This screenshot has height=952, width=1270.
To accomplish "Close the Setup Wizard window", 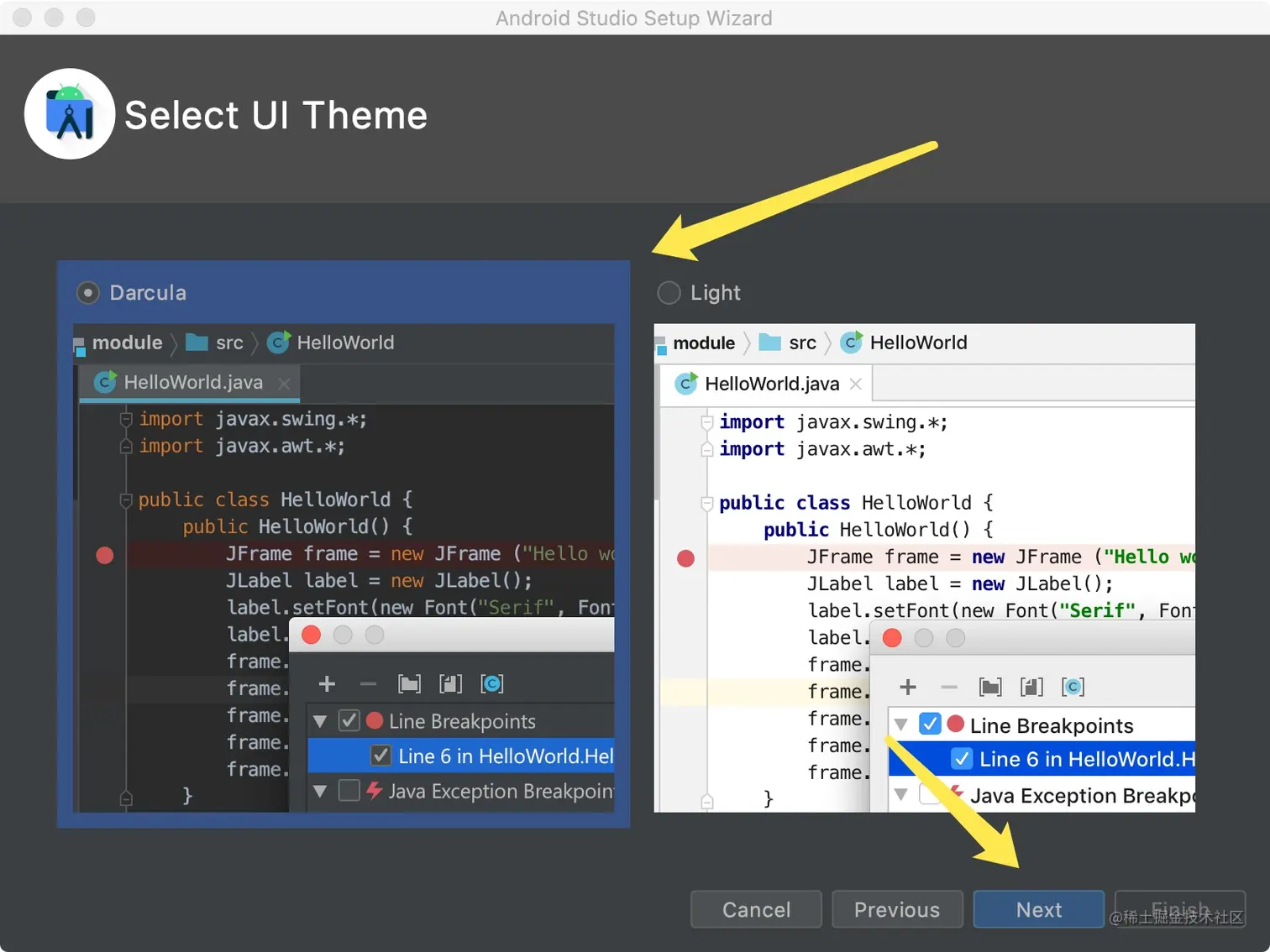I will (x=23, y=17).
